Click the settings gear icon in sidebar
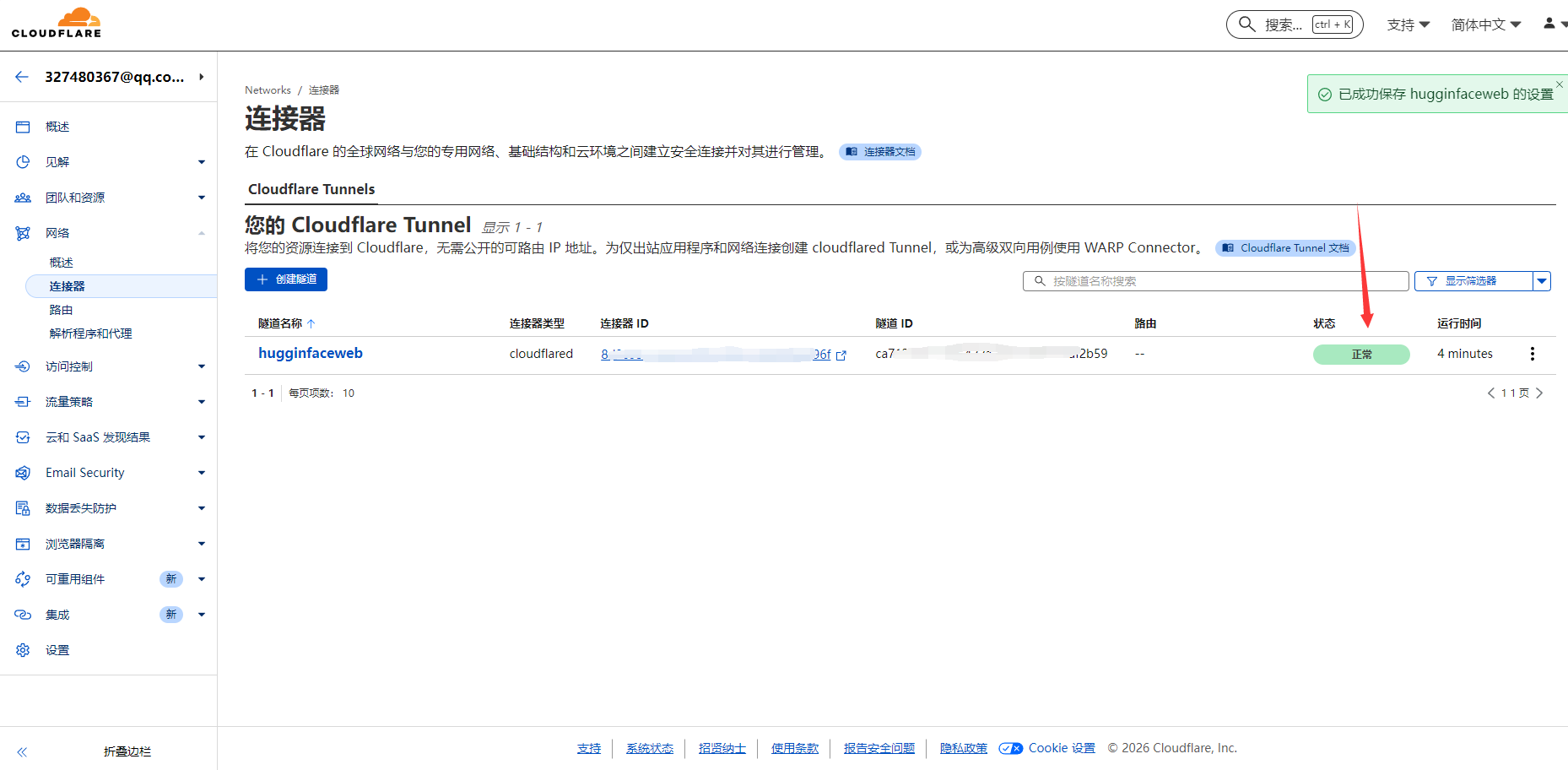Image resolution: width=1568 pixels, height=770 pixels. (x=23, y=650)
